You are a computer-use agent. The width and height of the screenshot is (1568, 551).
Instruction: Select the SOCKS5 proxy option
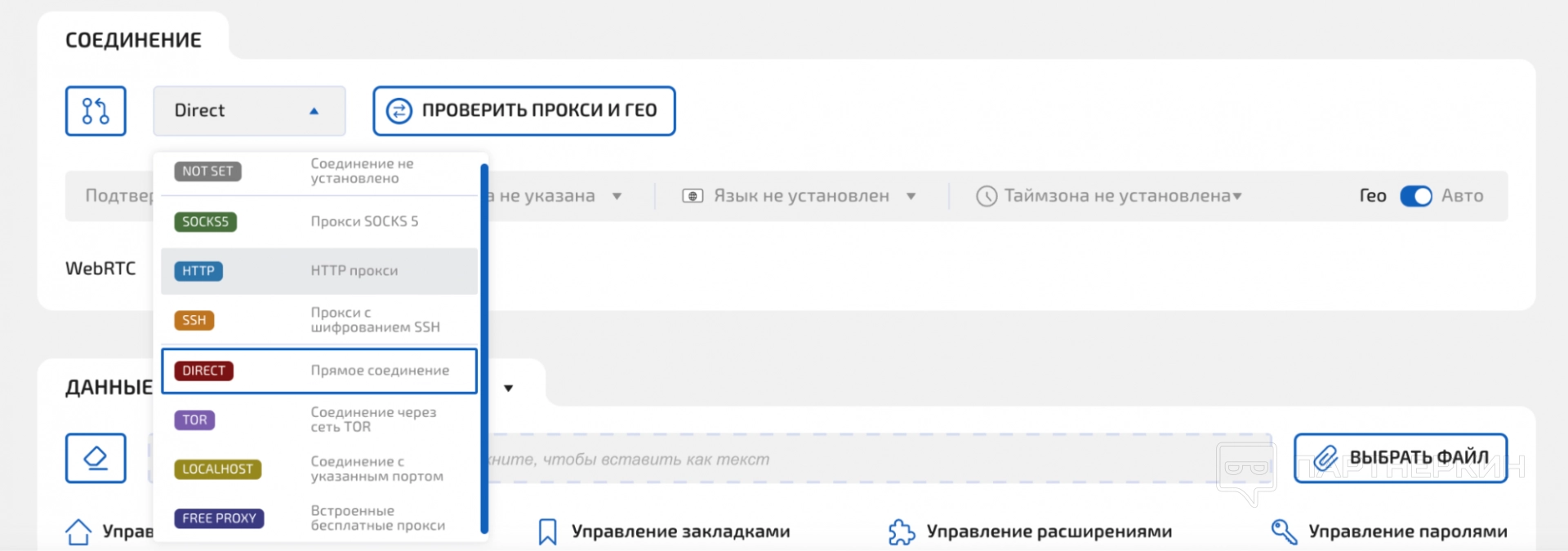point(318,222)
